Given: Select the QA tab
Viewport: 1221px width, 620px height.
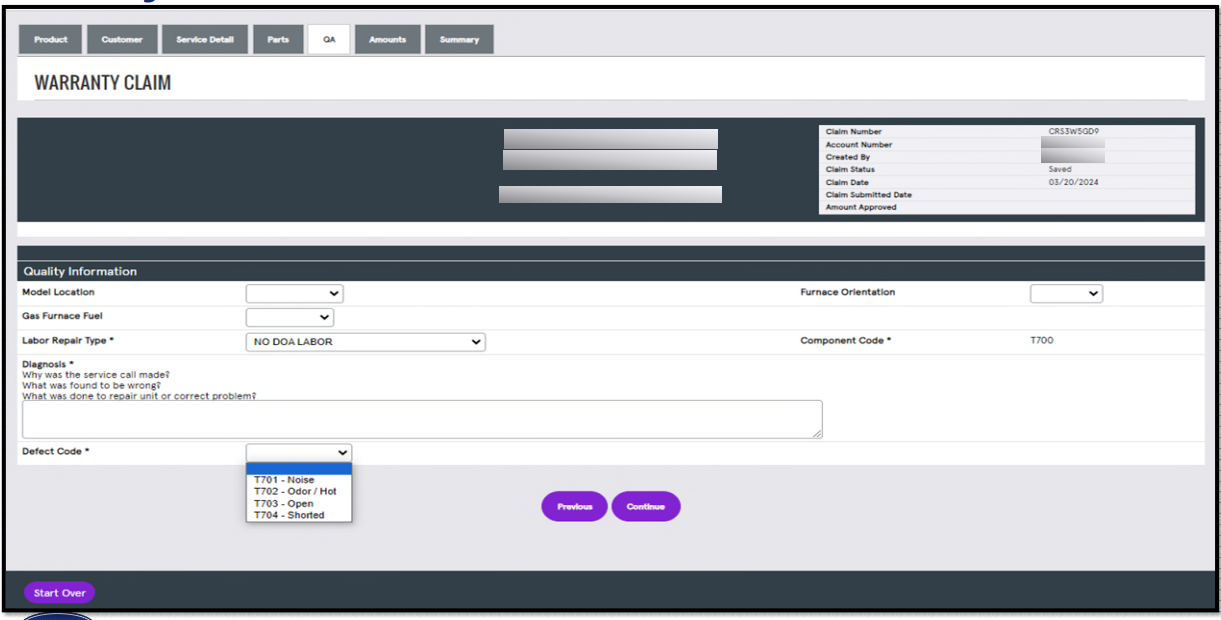Looking at the screenshot, I should (328, 39).
